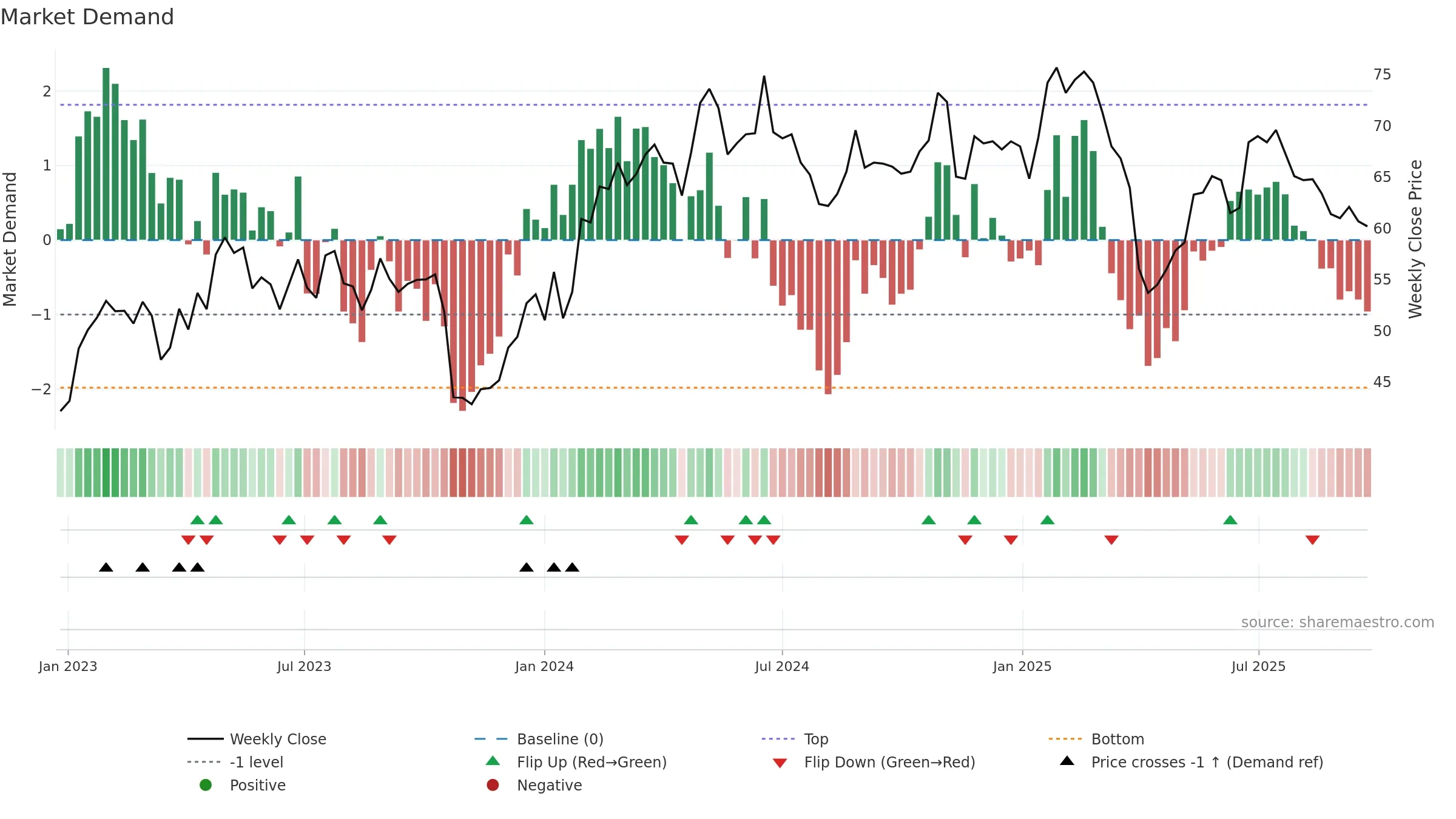Click the black triangle icon in legend

click(1067, 761)
